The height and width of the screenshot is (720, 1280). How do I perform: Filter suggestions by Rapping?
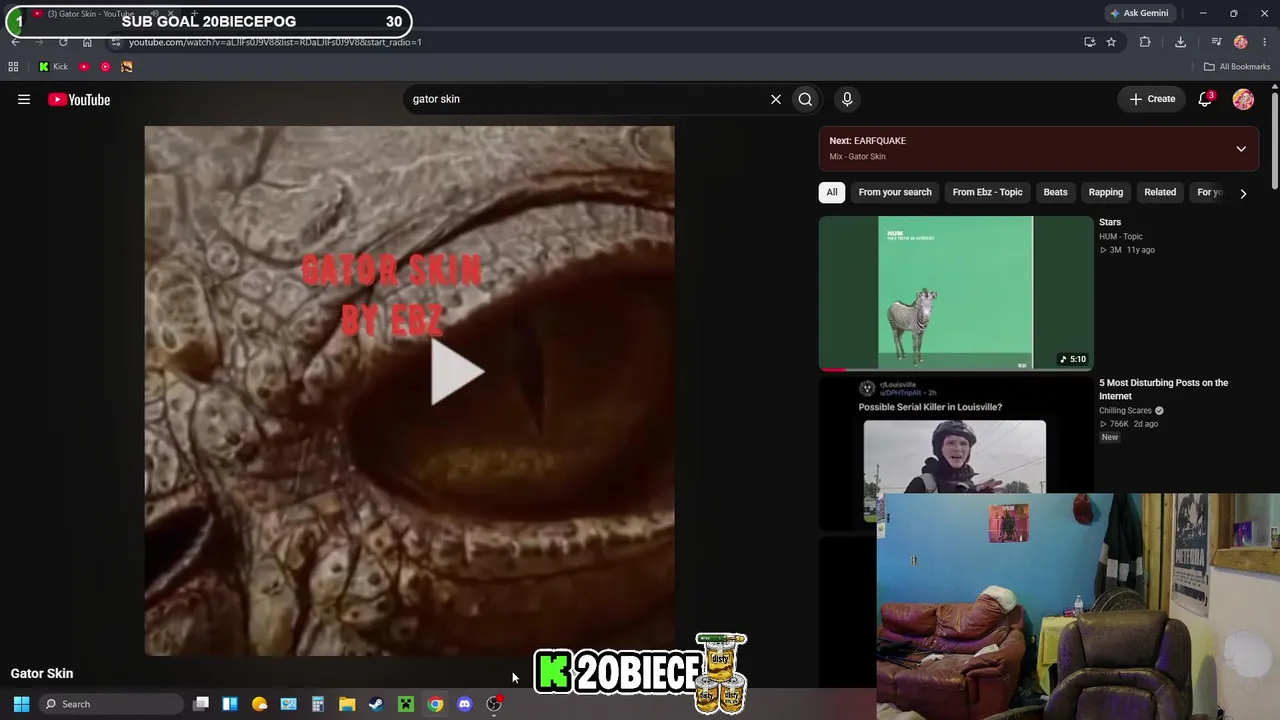tap(1105, 192)
